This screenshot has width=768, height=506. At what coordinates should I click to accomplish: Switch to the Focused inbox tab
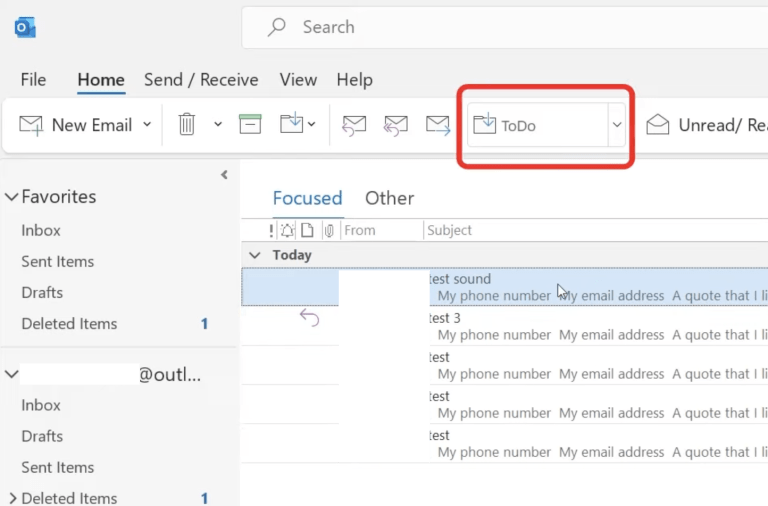(x=308, y=198)
